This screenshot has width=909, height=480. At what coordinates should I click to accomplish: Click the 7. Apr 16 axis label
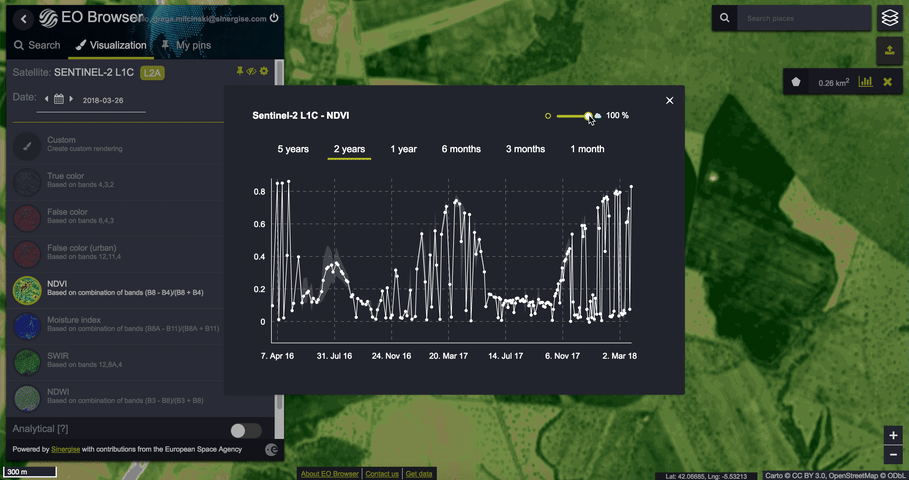pos(277,356)
